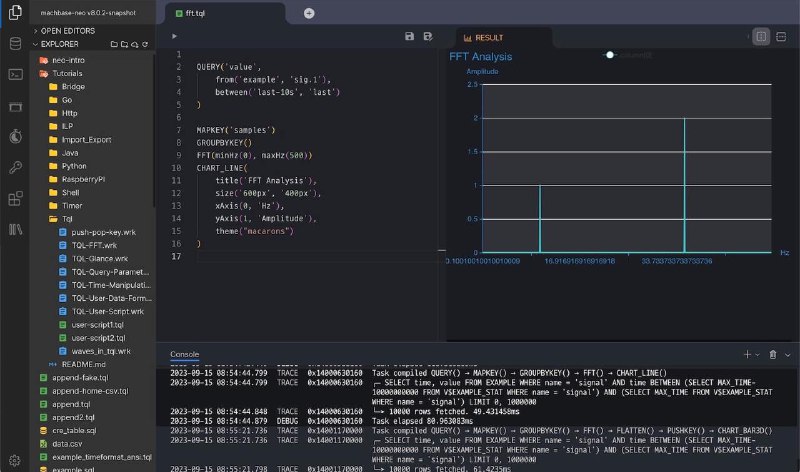This screenshot has height=472, width=800.
Task: Save the fft.tql file
Action: [x=409, y=36]
